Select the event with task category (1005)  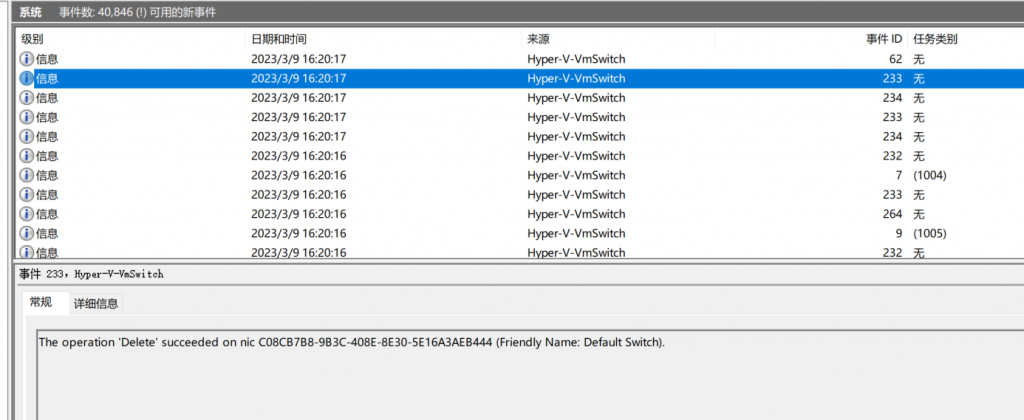pyautogui.click(x=519, y=234)
